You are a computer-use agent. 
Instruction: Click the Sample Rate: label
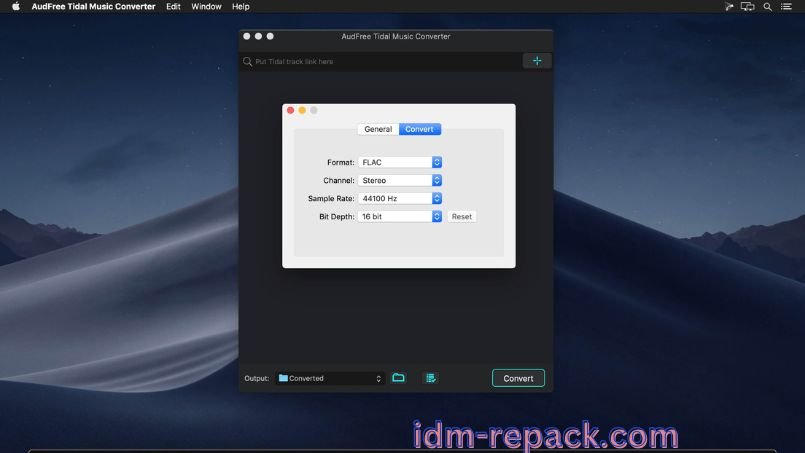click(x=331, y=198)
